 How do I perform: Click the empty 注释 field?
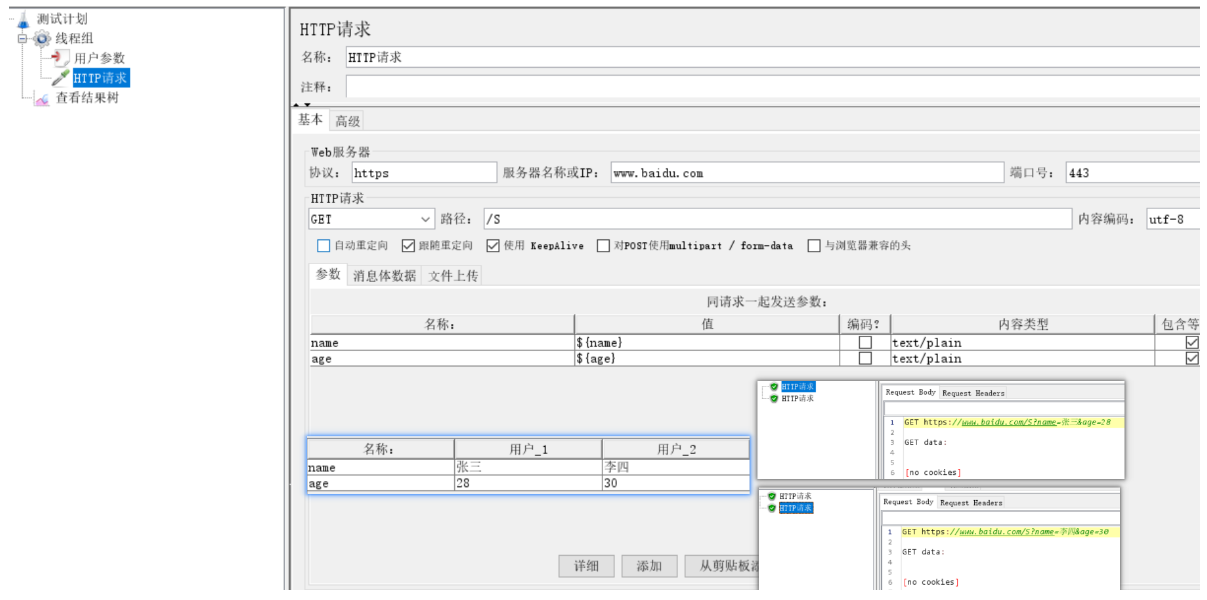(x=772, y=87)
